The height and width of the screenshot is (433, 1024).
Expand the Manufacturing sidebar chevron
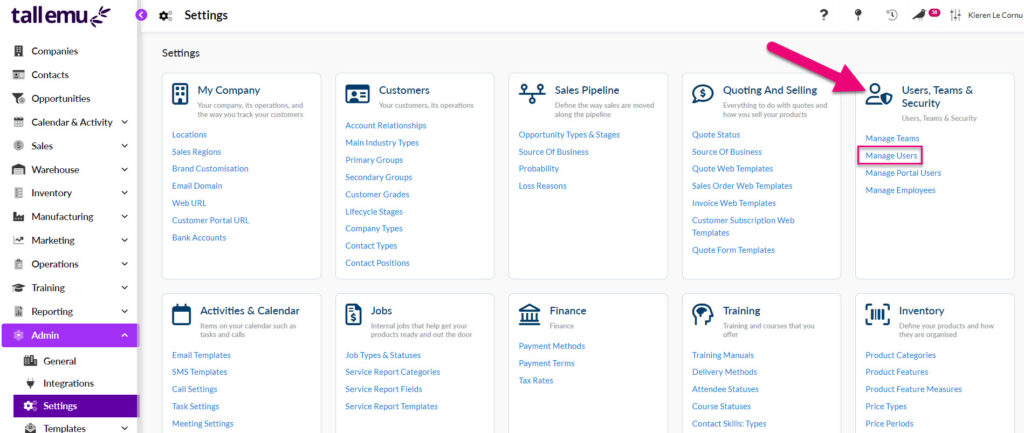125,217
